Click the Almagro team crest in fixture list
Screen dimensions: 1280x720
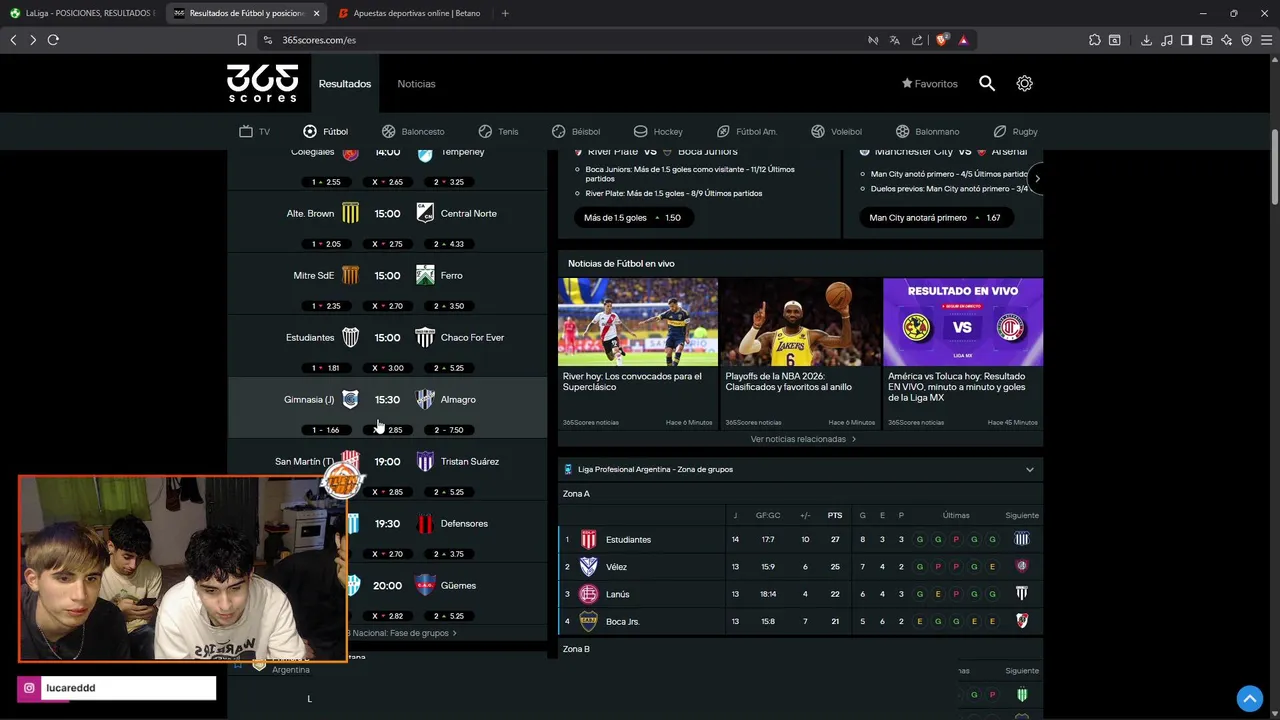(x=425, y=399)
